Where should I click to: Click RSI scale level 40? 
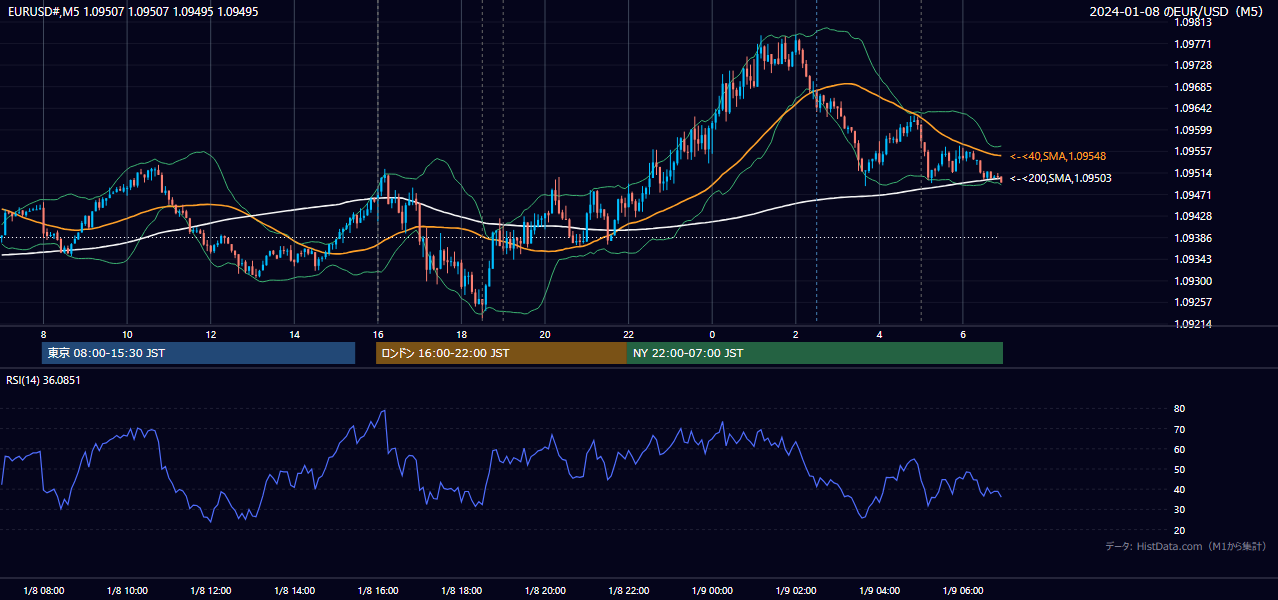pos(1180,490)
